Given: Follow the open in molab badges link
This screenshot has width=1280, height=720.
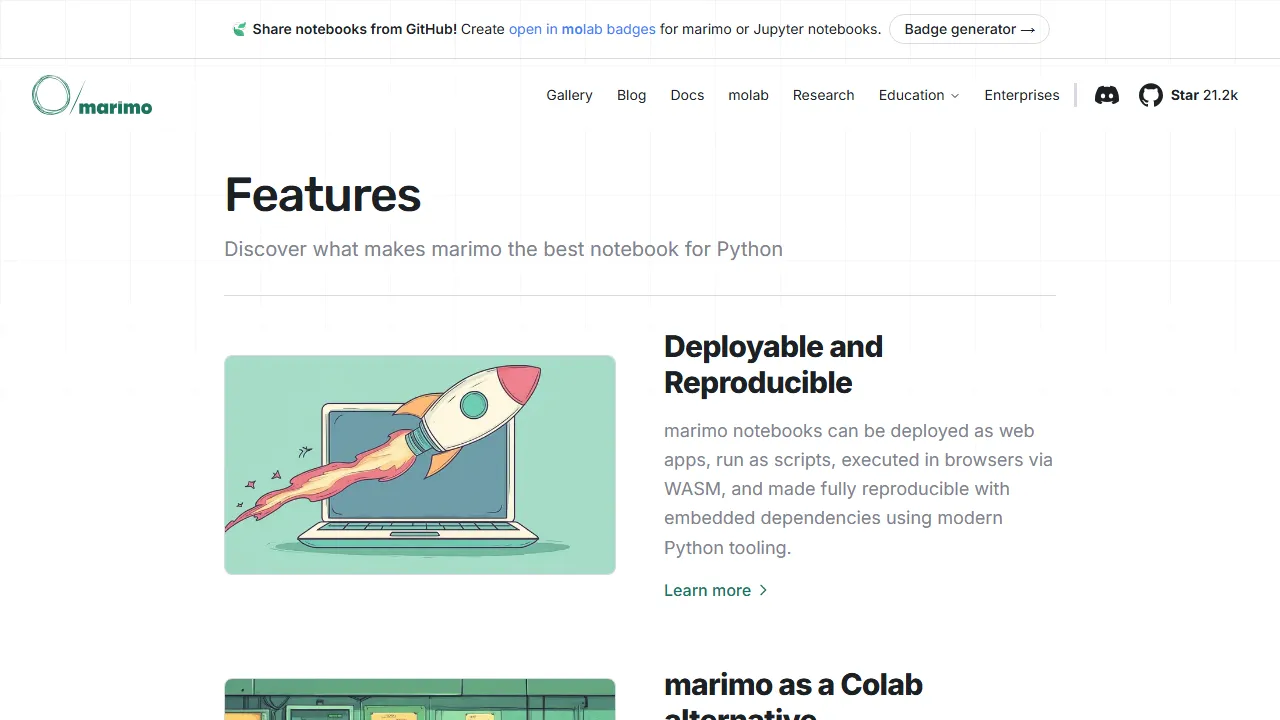Looking at the screenshot, I should (x=582, y=29).
